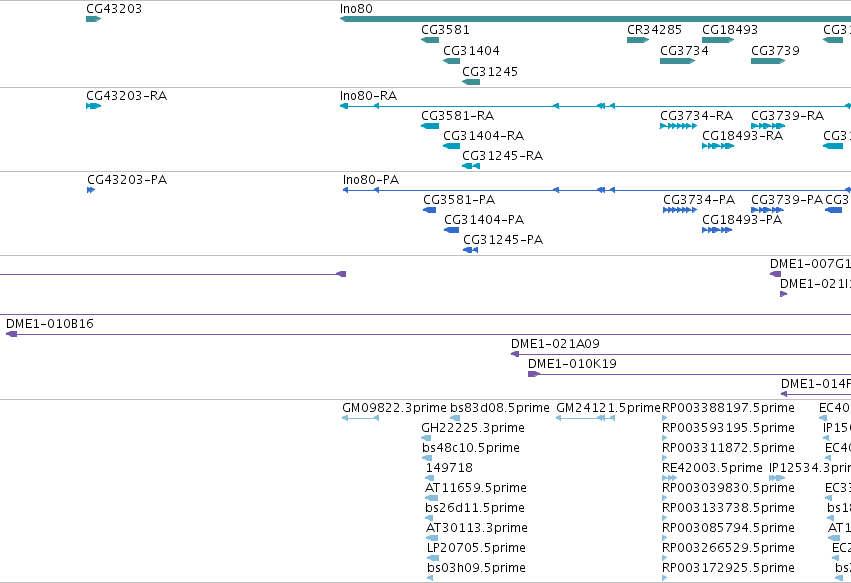This screenshot has width=851, height=583.
Task: Click the Ino80 gene feature label
Action: click(x=356, y=9)
